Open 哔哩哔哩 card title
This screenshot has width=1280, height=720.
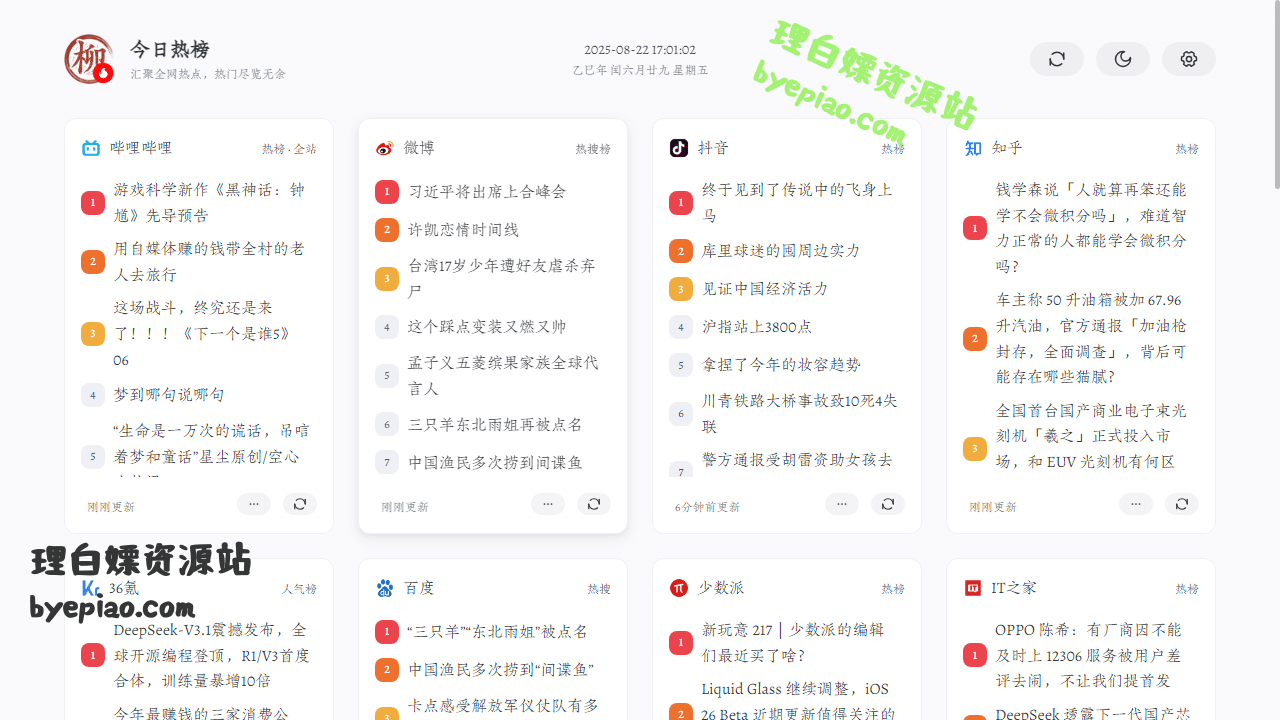click(141, 148)
